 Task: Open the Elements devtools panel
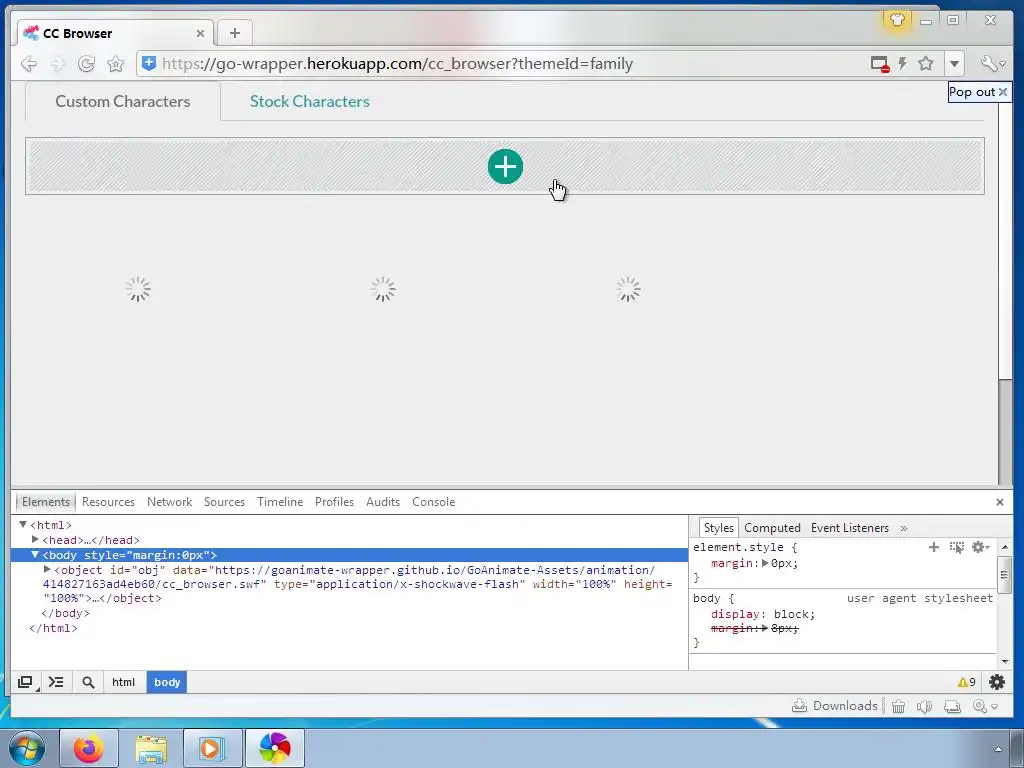[x=46, y=502]
